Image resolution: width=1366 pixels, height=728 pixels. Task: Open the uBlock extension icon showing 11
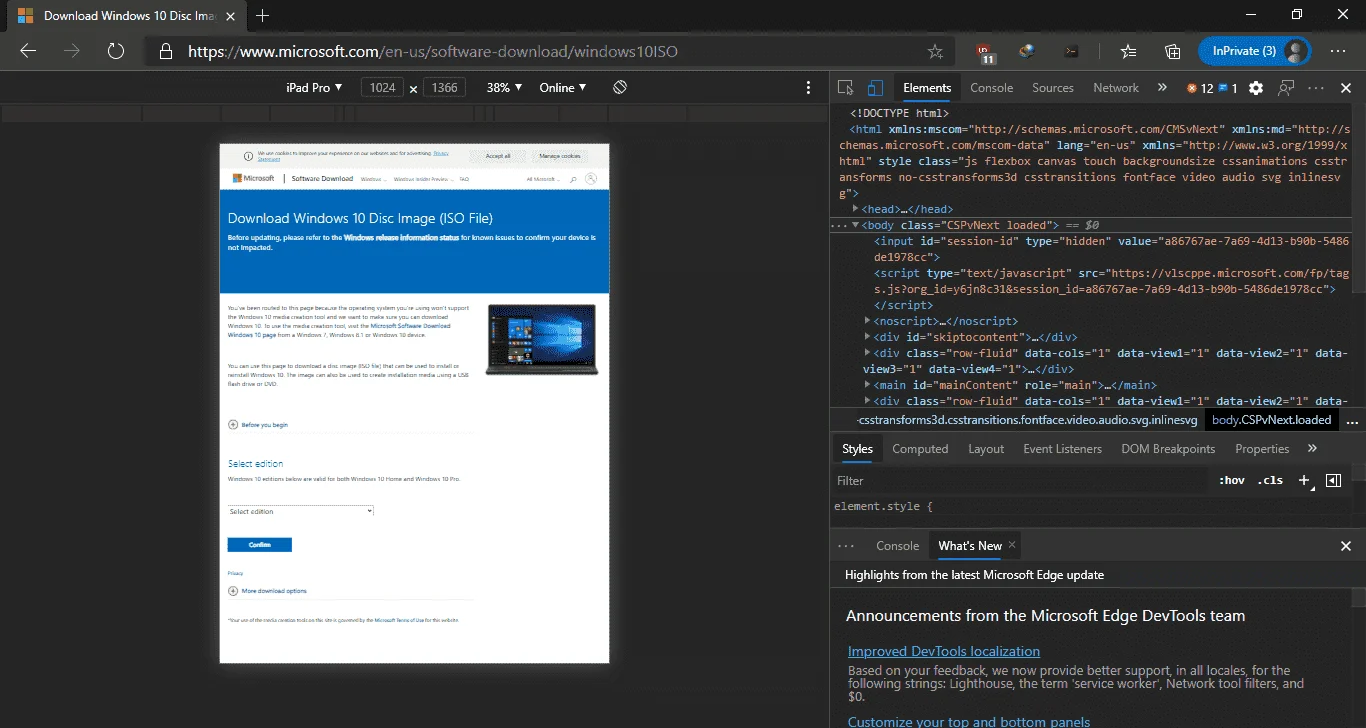pyautogui.click(x=987, y=52)
